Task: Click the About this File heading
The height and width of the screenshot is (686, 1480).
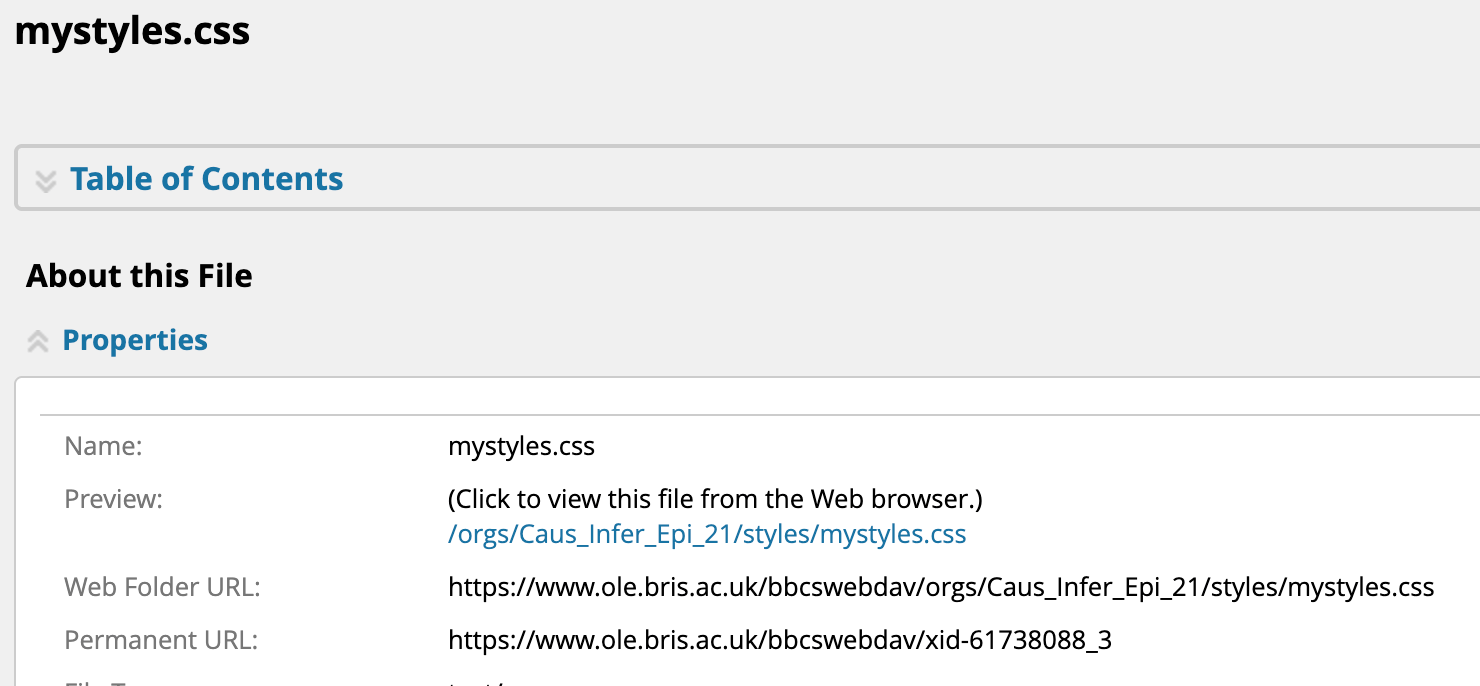Action: pos(139,276)
